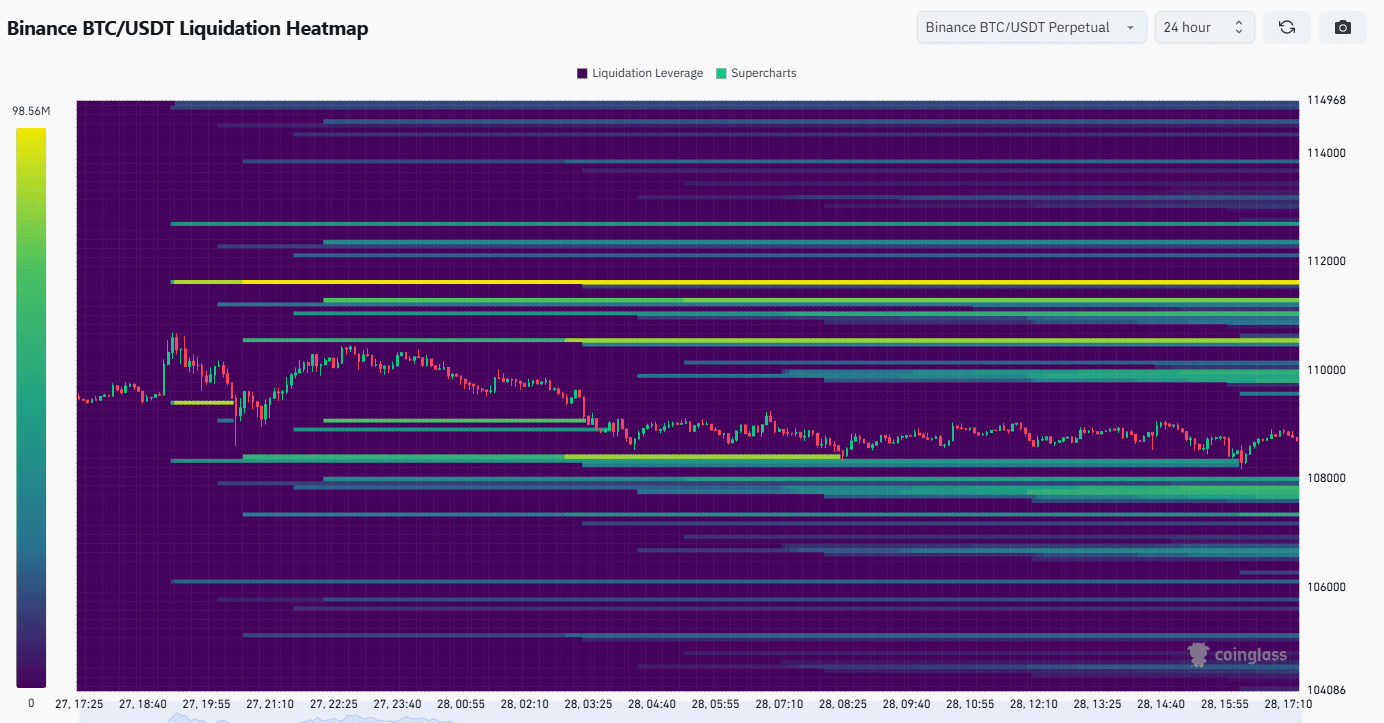Click the "28, 02:10" time axis label
The image size is (1384, 723).
(x=525, y=704)
